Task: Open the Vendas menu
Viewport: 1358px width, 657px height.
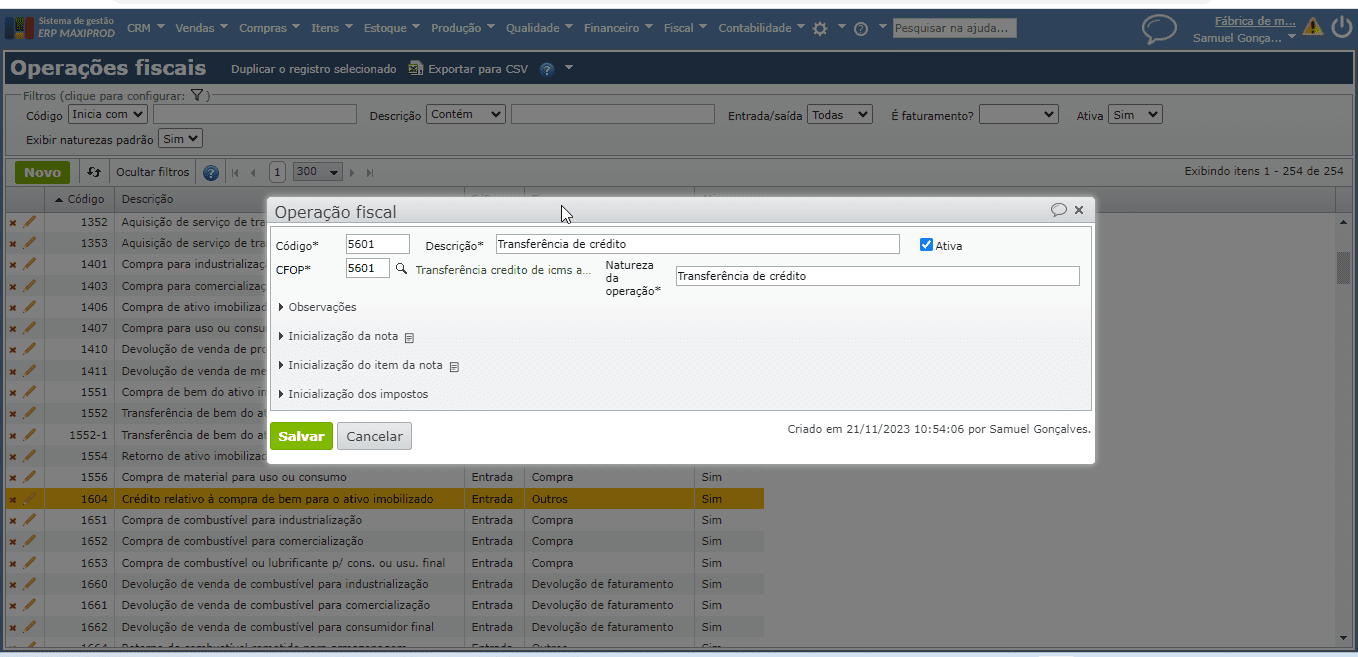Action: click(x=201, y=28)
